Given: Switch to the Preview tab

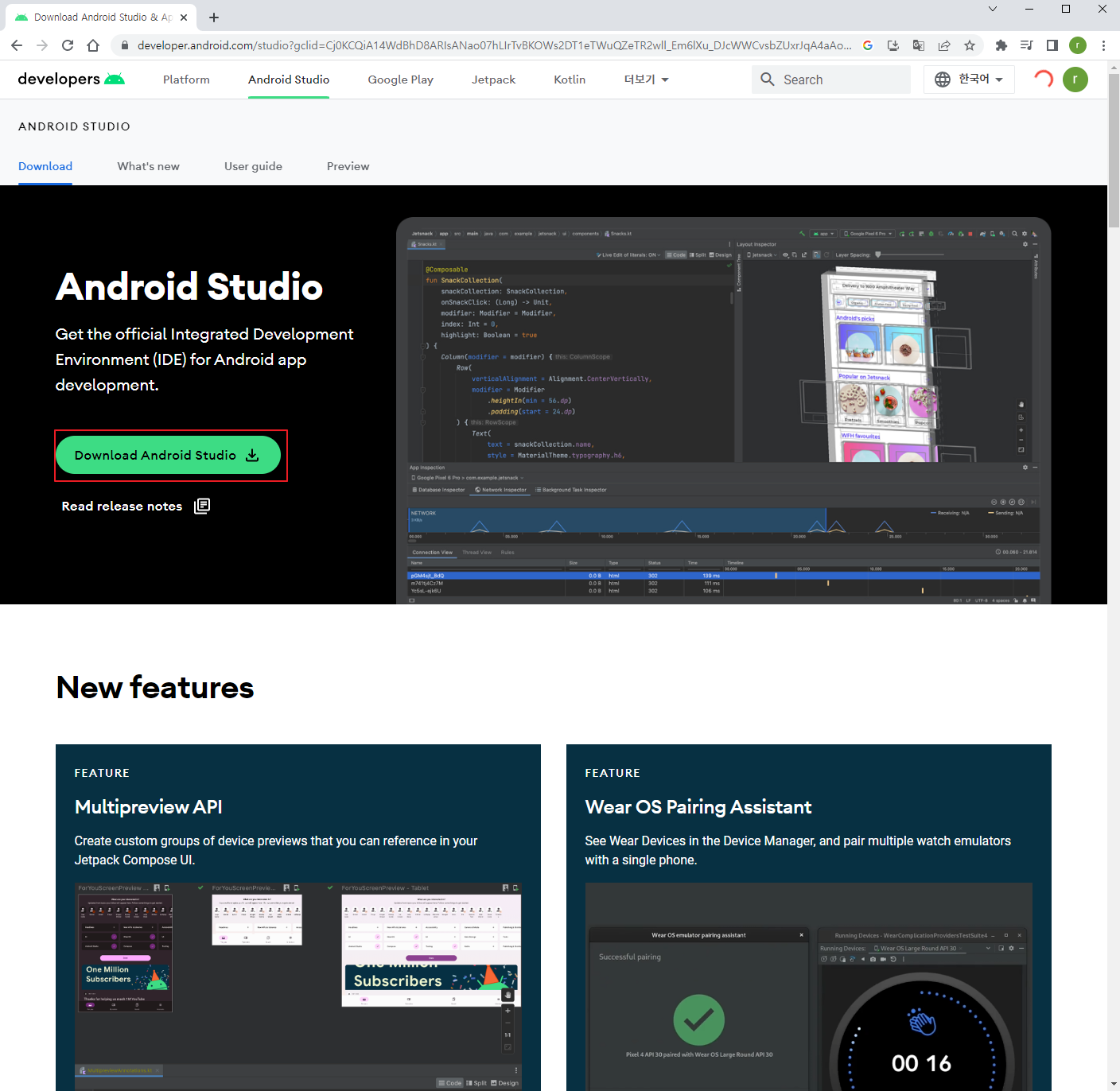Looking at the screenshot, I should pos(348,166).
